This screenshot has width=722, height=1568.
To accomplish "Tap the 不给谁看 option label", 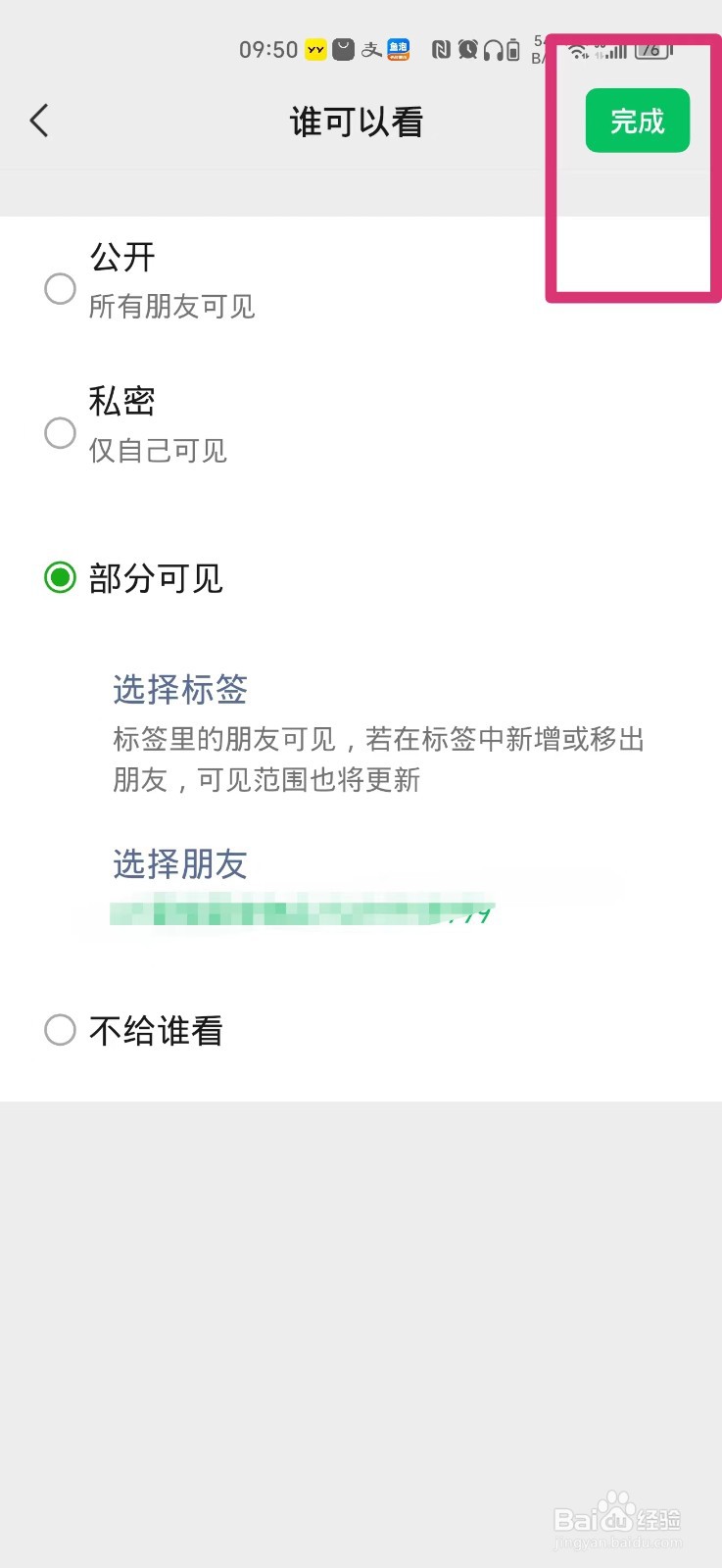I will point(157,1030).
